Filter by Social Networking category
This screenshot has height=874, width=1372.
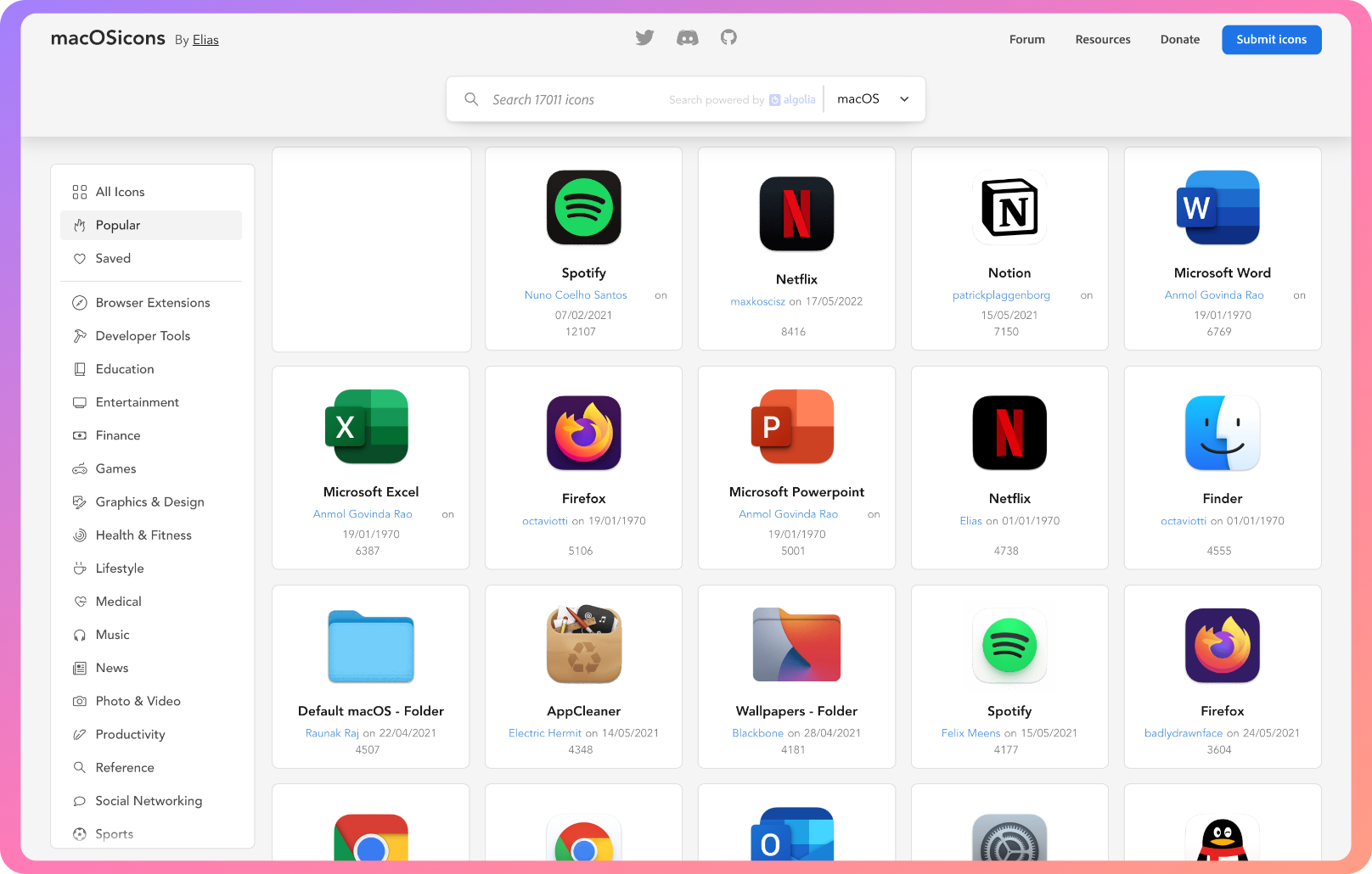click(x=150, y=800)
